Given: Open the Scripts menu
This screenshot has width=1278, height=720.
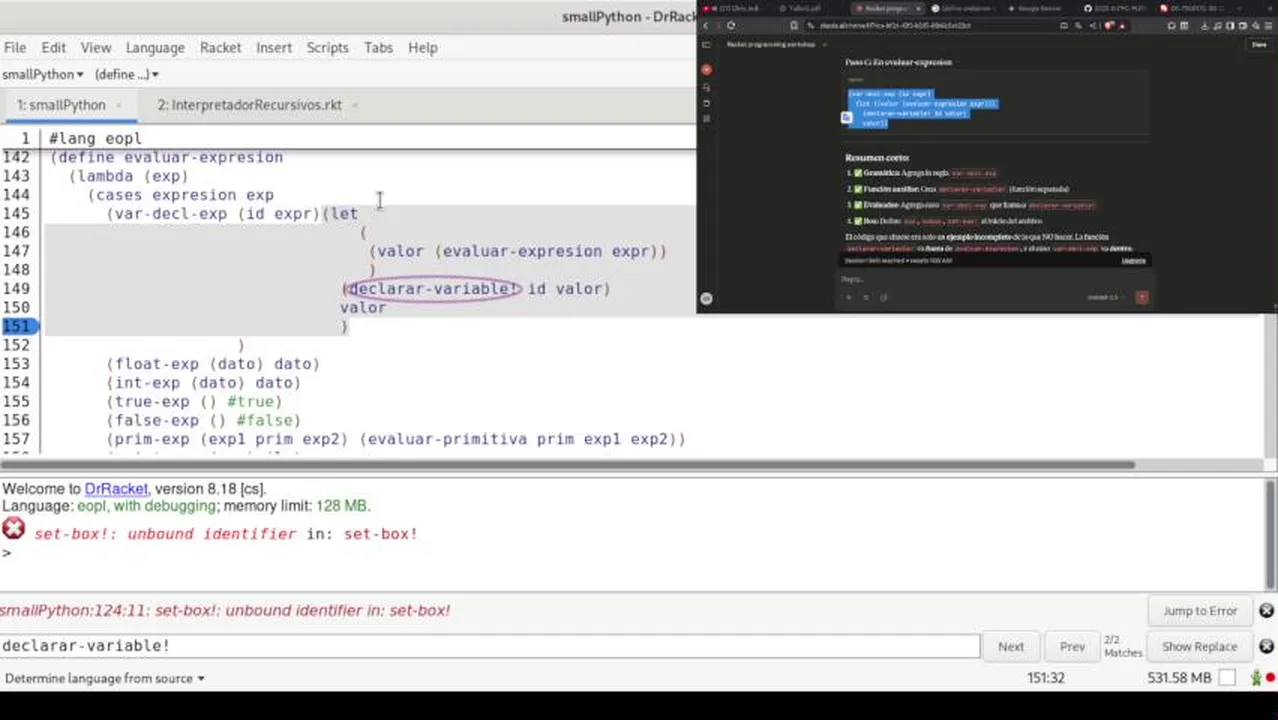Looking at the screenshot, I should tap(327, 47).
